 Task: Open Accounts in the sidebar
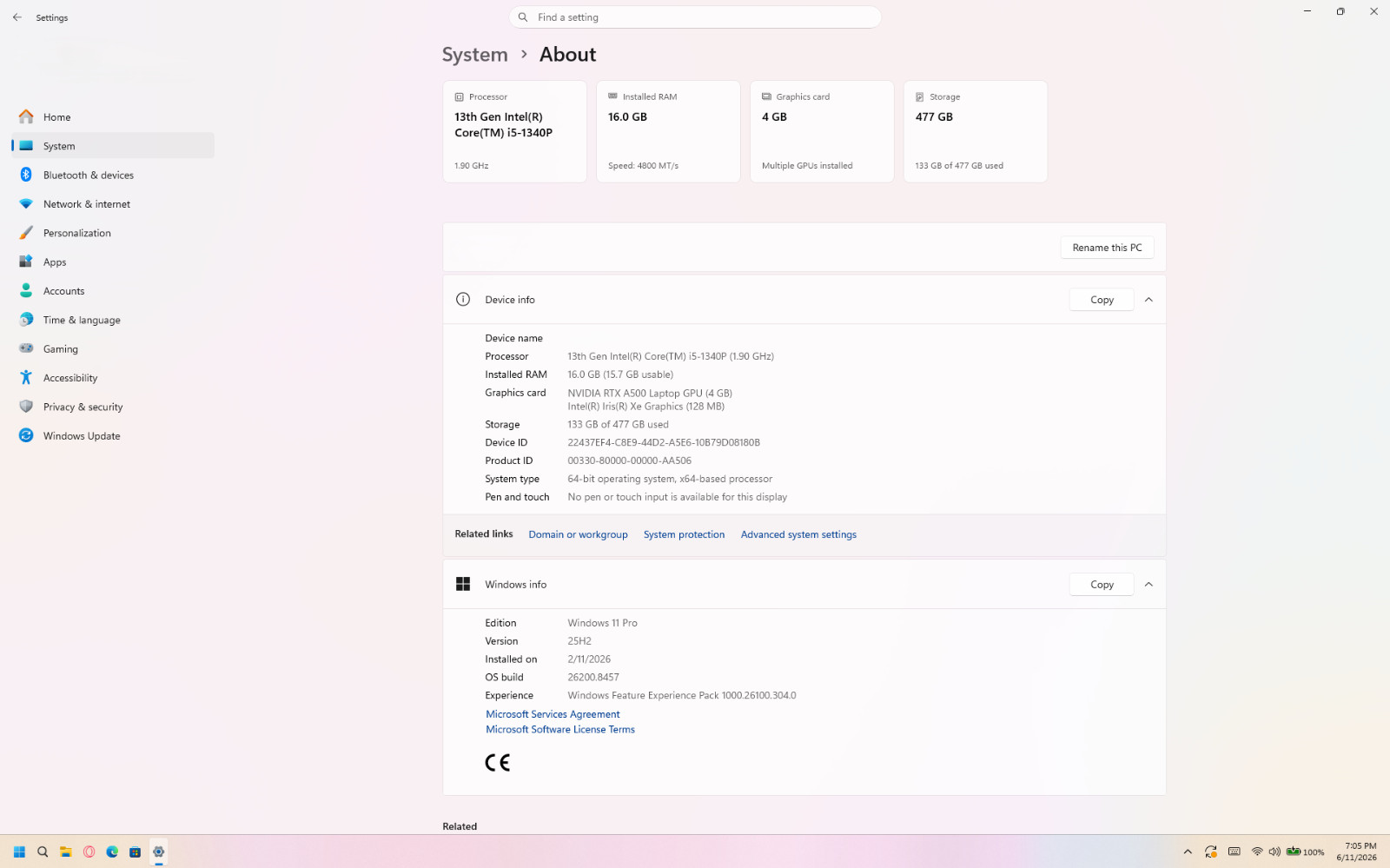tap(113, 291)
